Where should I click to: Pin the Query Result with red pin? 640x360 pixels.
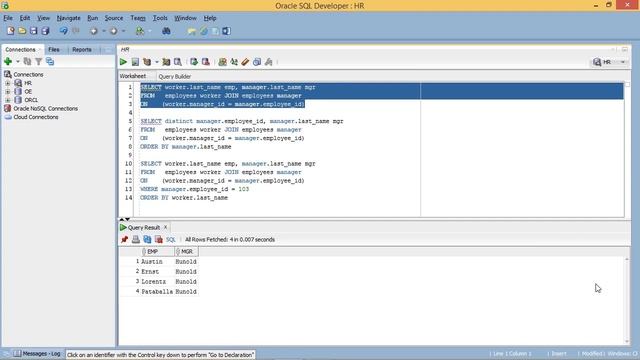(x=124, y=240)
